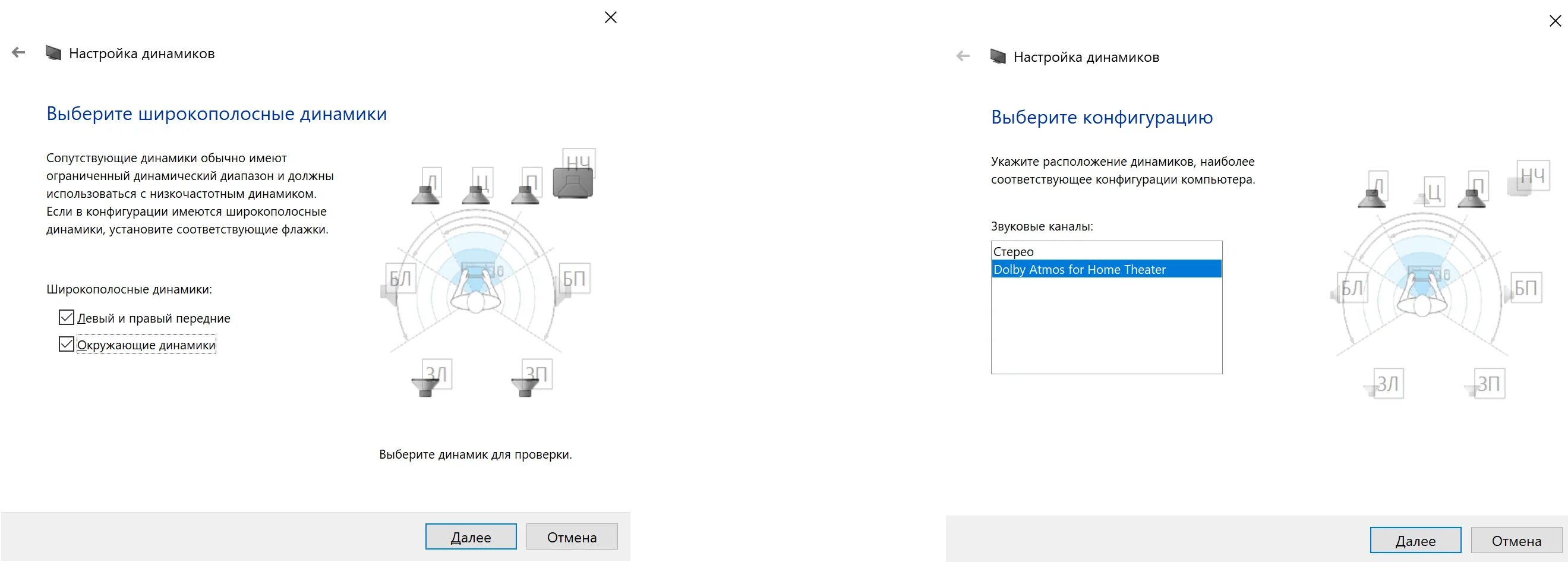Click the 'Звуковые каналы:' label
Screen dimensions: 1568x562
1042,226
